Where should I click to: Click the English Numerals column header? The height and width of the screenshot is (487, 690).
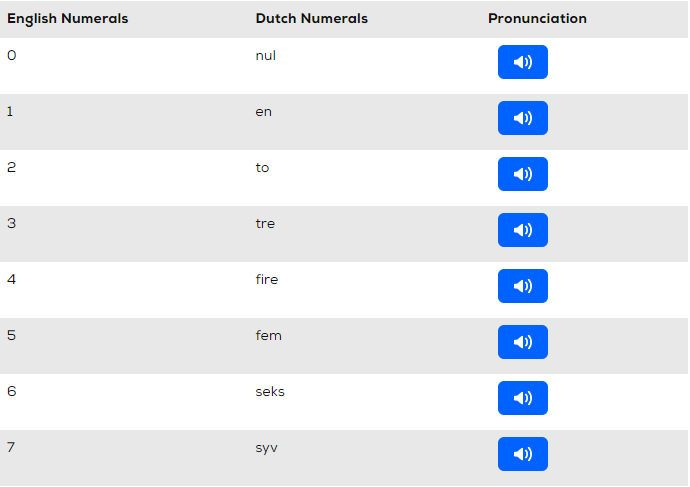pyautogui.click(x=68, y=18)
